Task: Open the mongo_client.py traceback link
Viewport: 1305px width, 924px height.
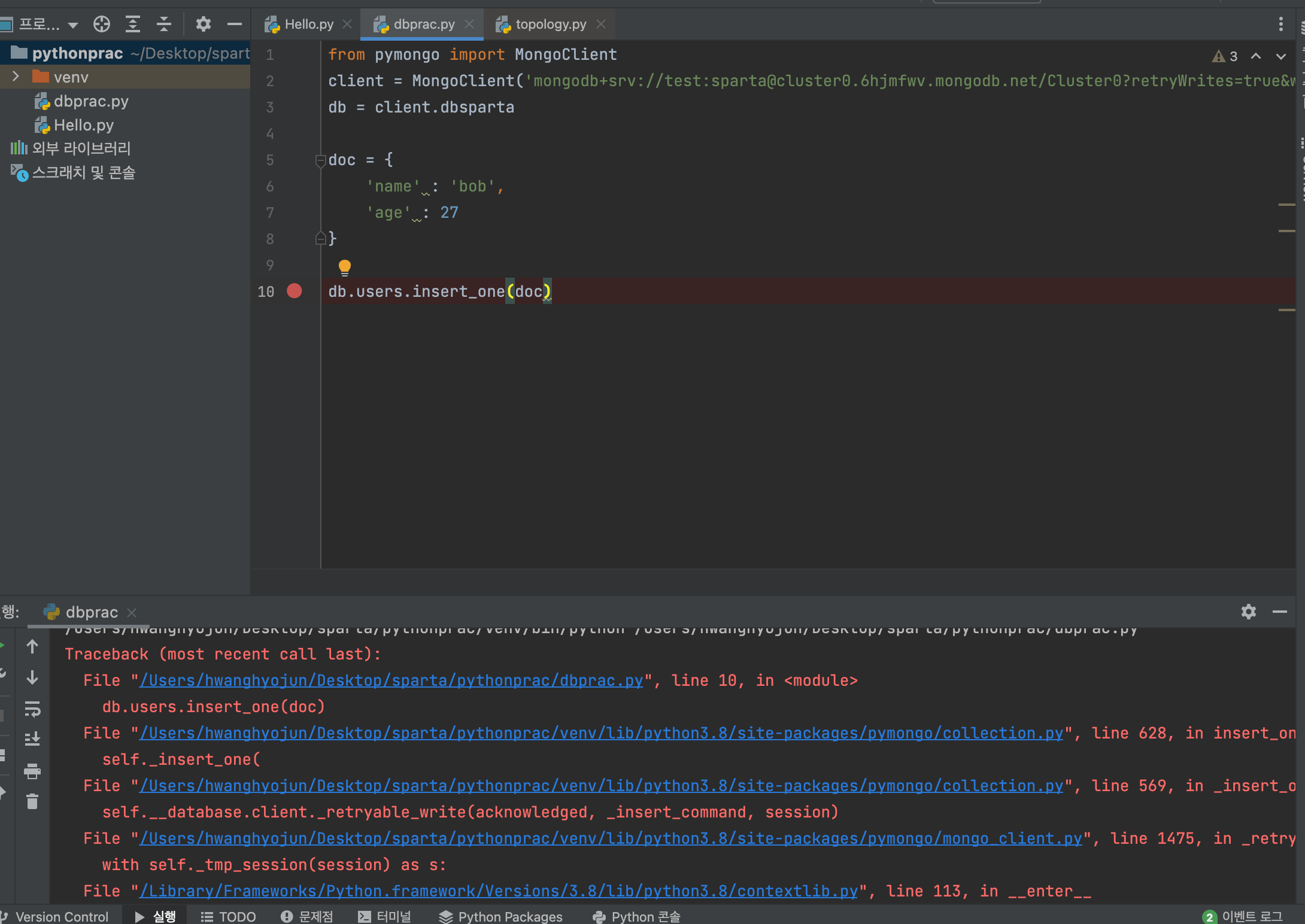Action: (611, 838)
